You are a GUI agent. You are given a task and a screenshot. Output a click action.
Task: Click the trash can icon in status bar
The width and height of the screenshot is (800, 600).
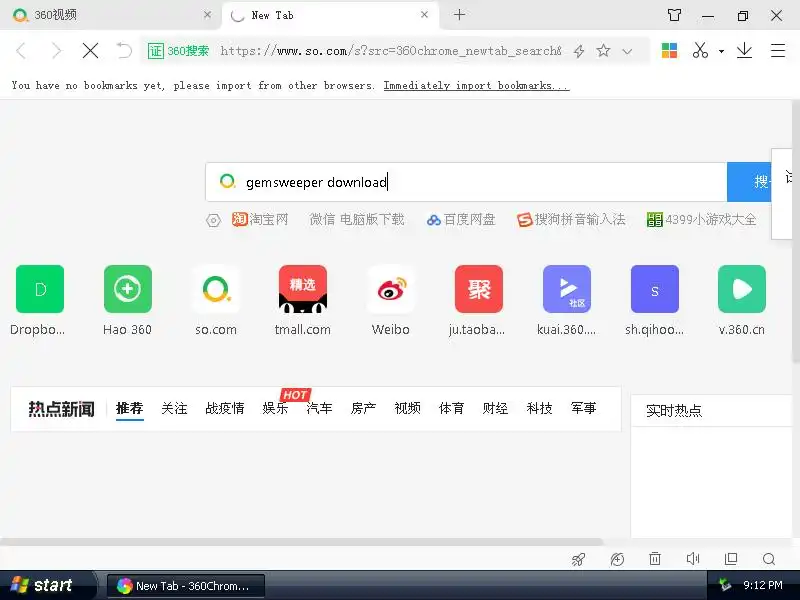click(655, 559)
